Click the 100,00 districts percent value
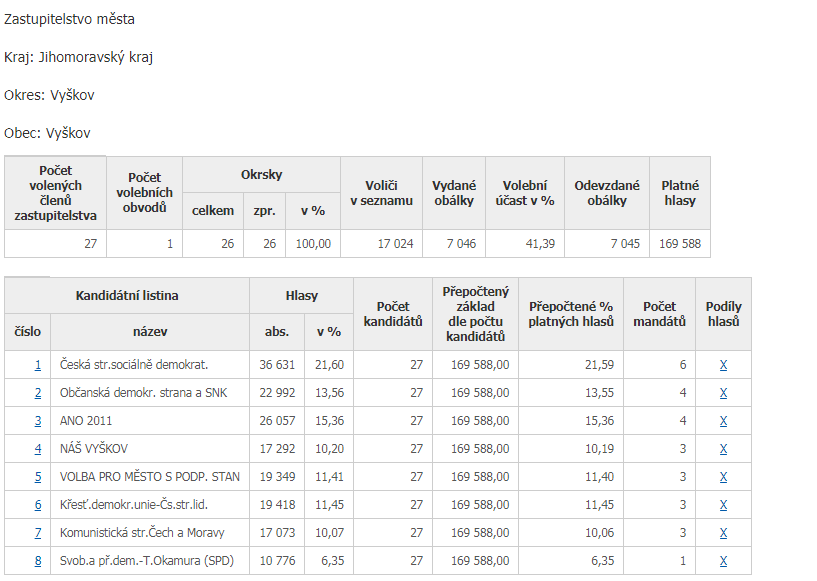Image resolution: width=817 pixels, height=581 pixels. click(x=313, y=244)
